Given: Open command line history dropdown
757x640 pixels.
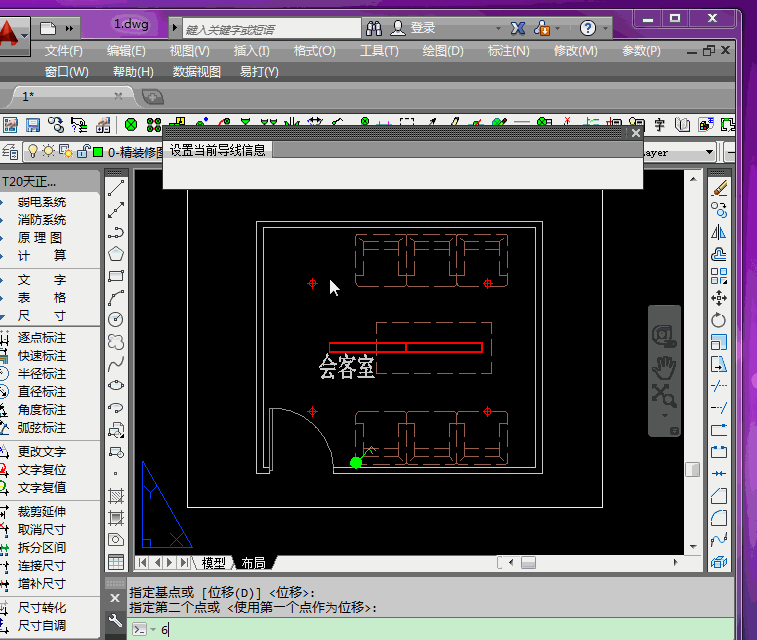Looking at the screenshot, I should coord(153,629).
